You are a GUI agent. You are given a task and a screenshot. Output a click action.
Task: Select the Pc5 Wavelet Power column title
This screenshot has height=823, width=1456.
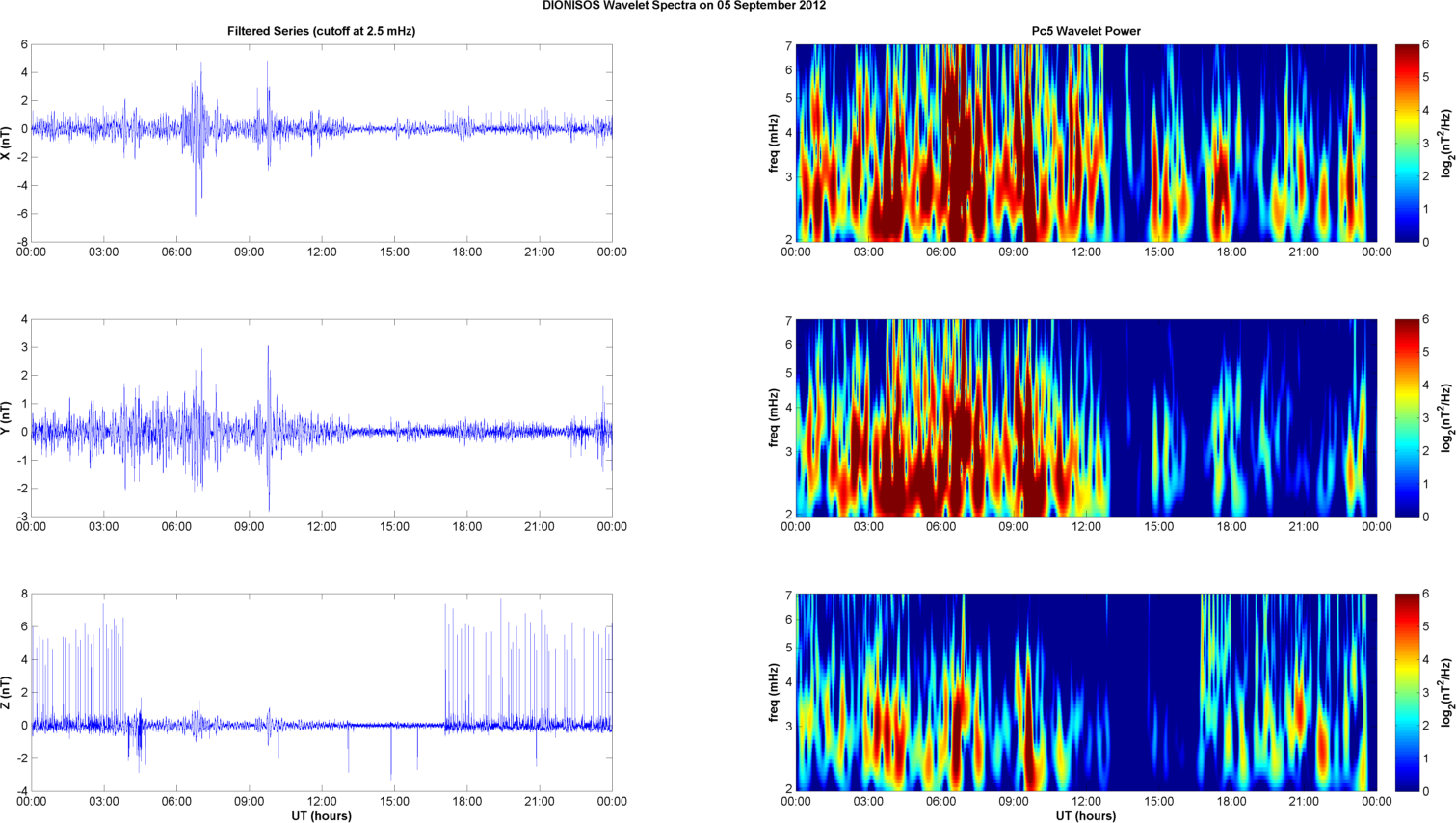[1086, 31]
